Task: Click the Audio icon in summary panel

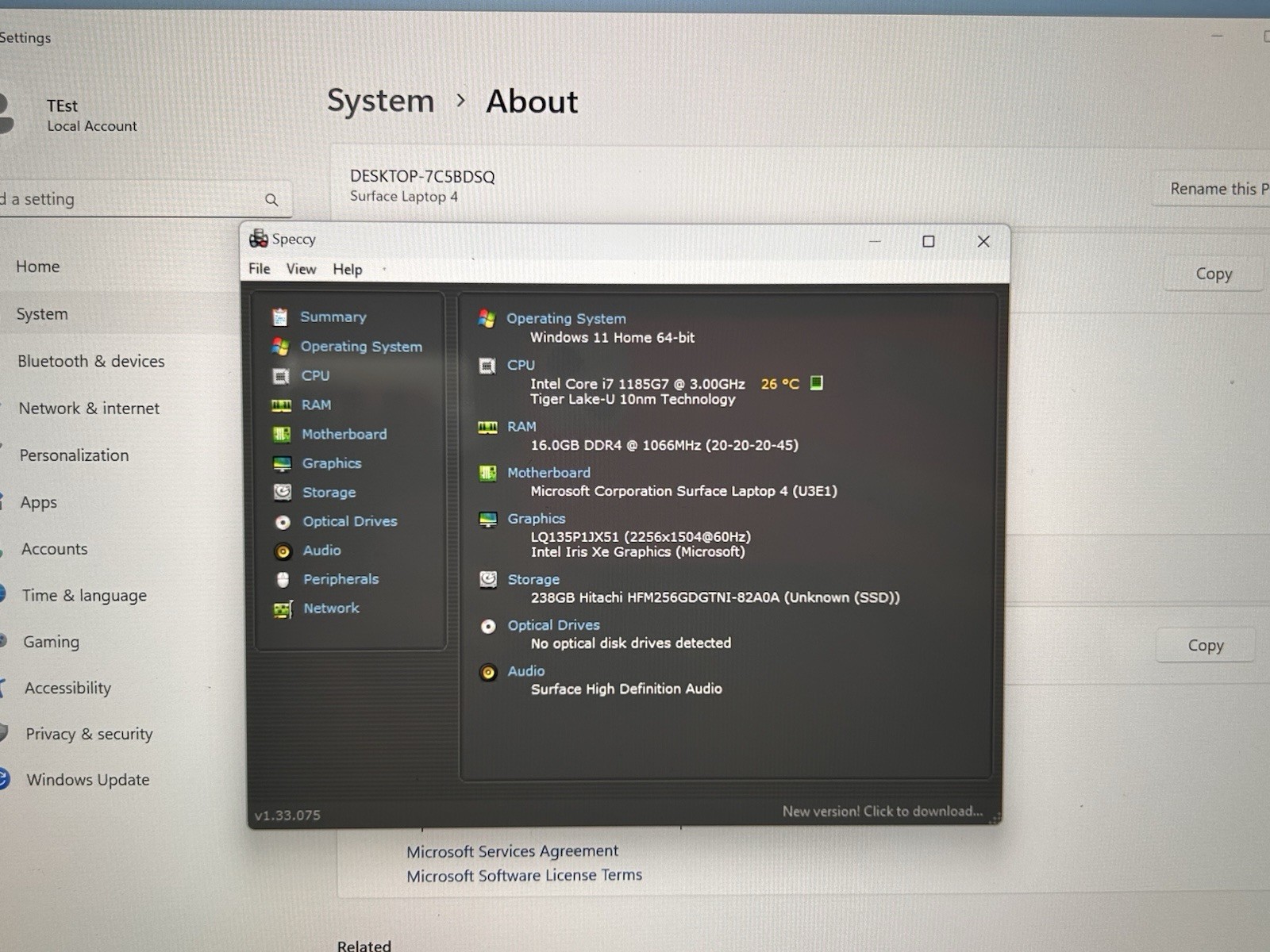Action: point(488,673)
